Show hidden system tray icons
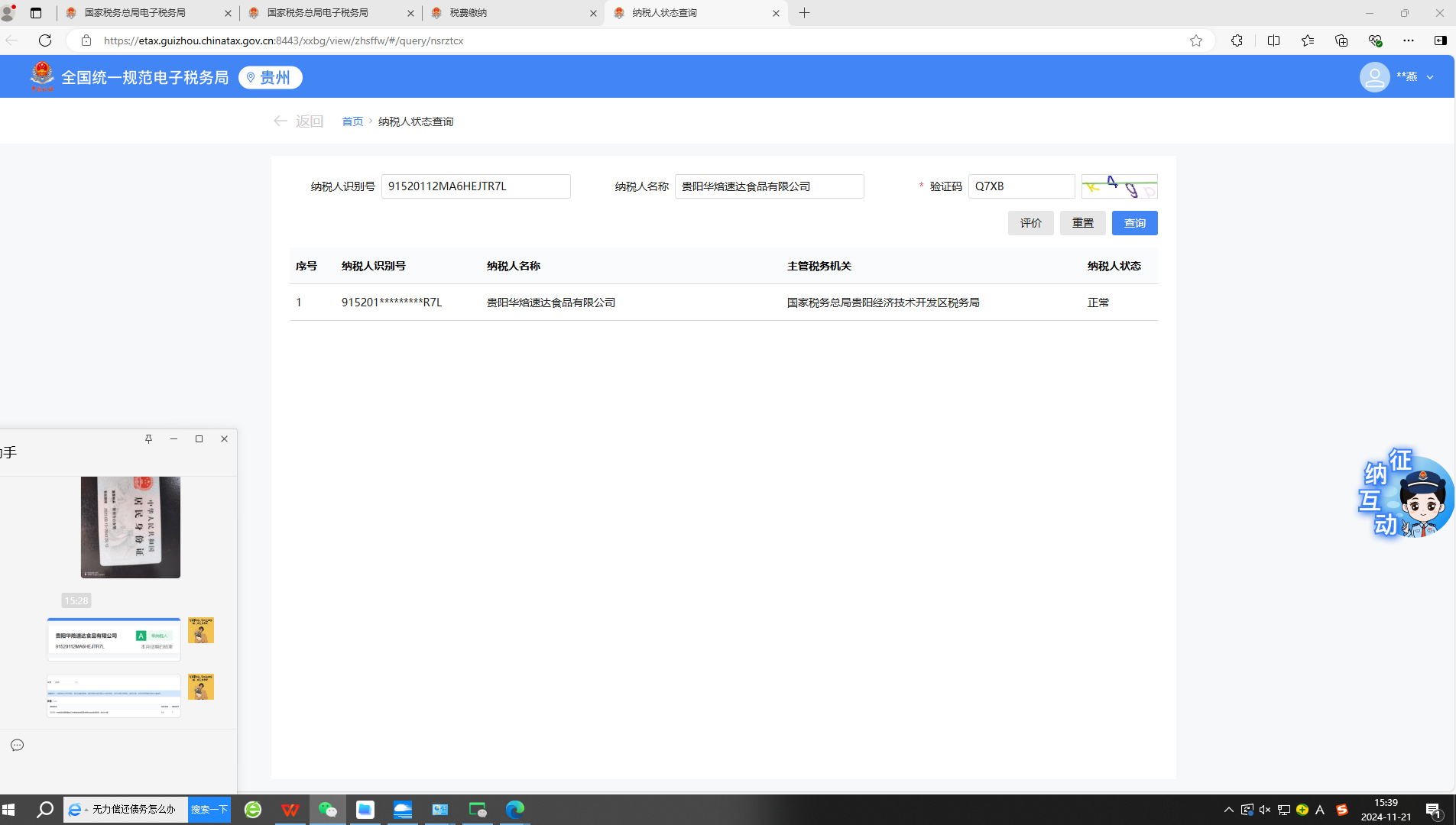Screen dimensions: 1456x825 [1228, 810]
